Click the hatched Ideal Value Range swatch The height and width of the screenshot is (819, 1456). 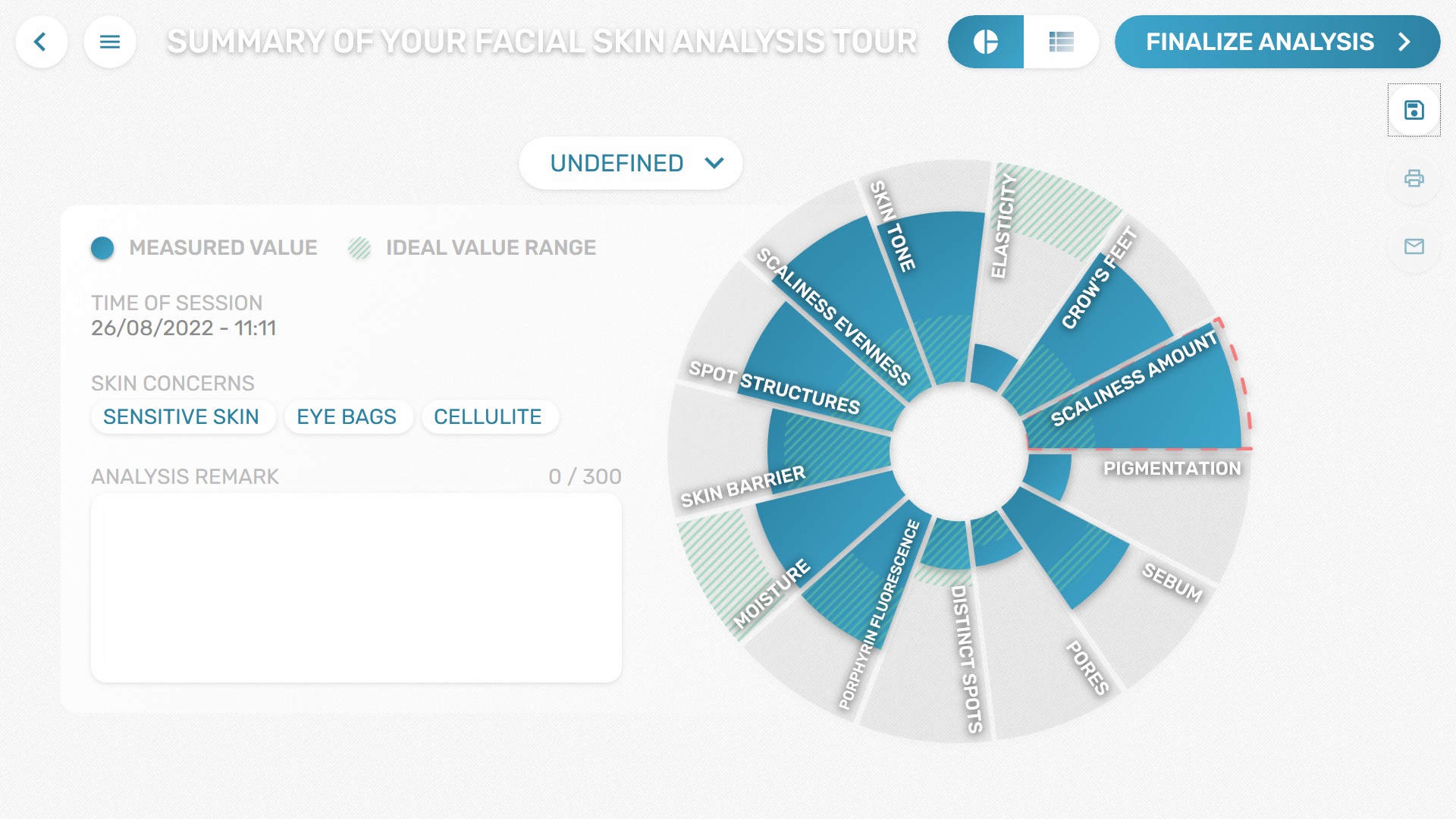pyautogui.click(x=359, y=248)
